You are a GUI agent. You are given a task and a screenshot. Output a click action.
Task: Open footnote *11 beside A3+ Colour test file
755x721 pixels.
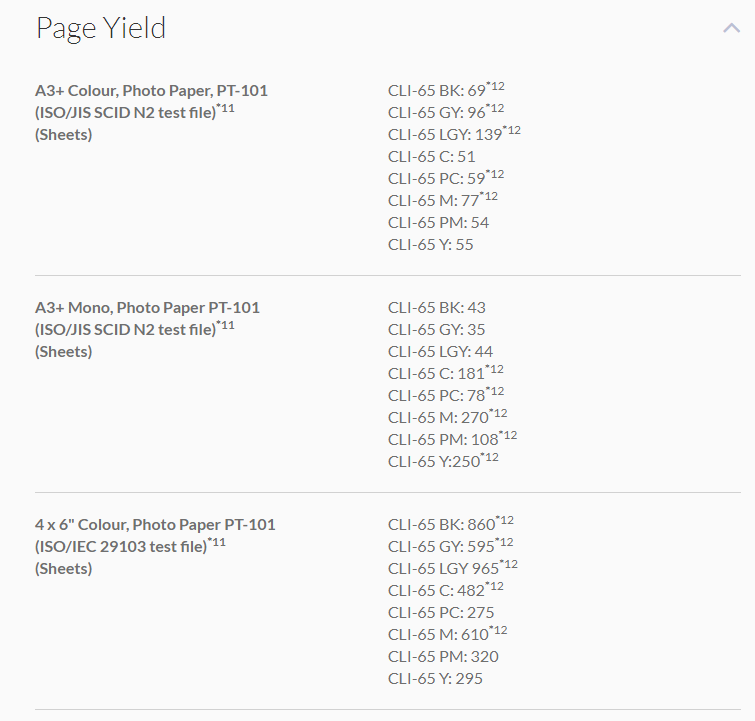226,108
